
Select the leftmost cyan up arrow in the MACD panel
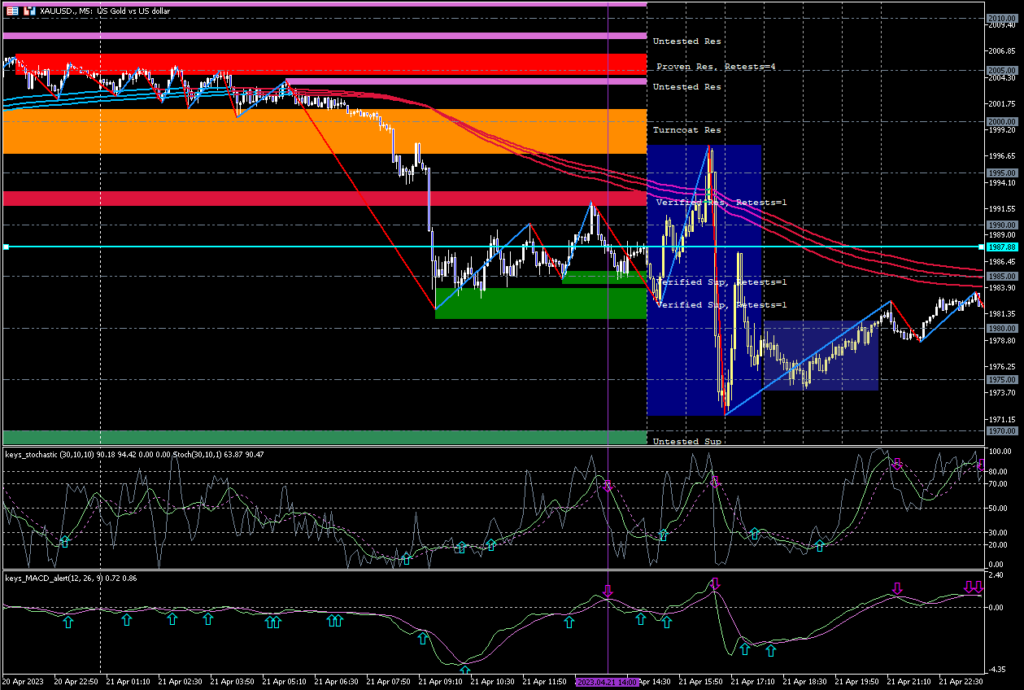(68, 622)
